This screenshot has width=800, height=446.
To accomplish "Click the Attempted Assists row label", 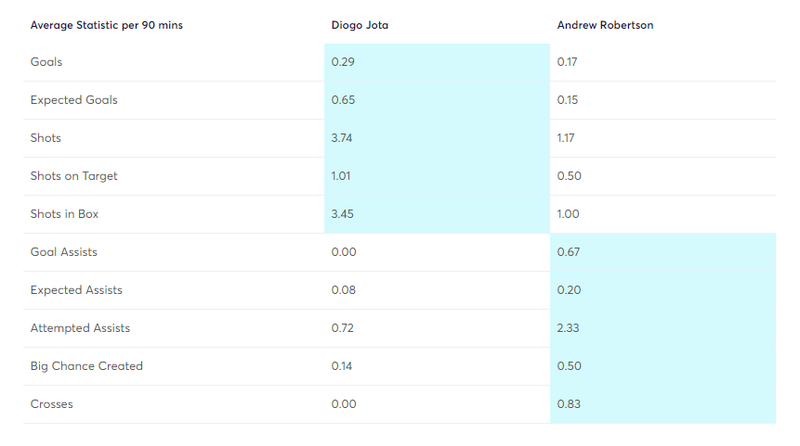I will click(80, 328).
